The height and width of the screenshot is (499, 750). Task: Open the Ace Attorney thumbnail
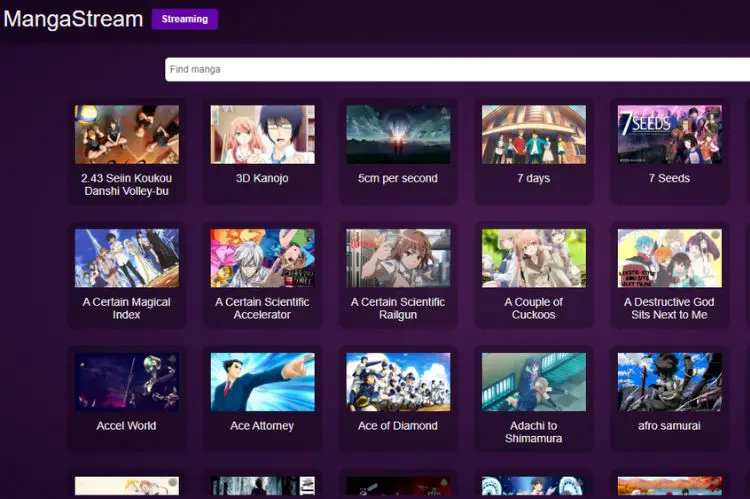tap(263, 382)
